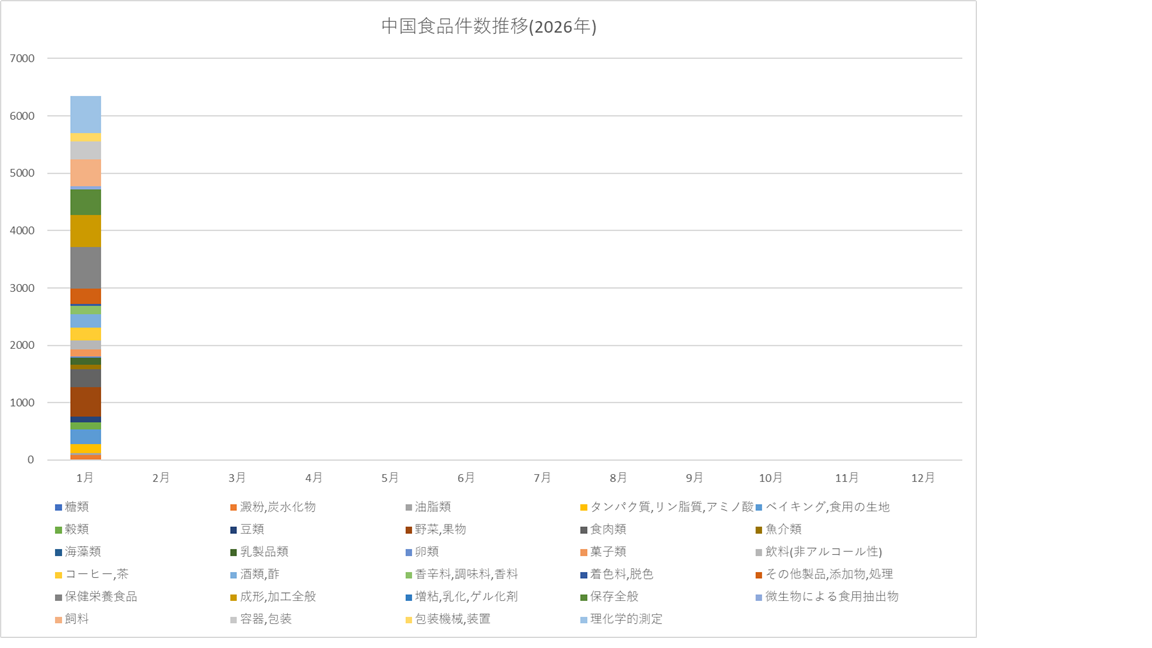Image resolution: width=1152 pixels, height=648 pixels.
Task: Click the 7000 value on the vertical axis
Action: (21, 58)
